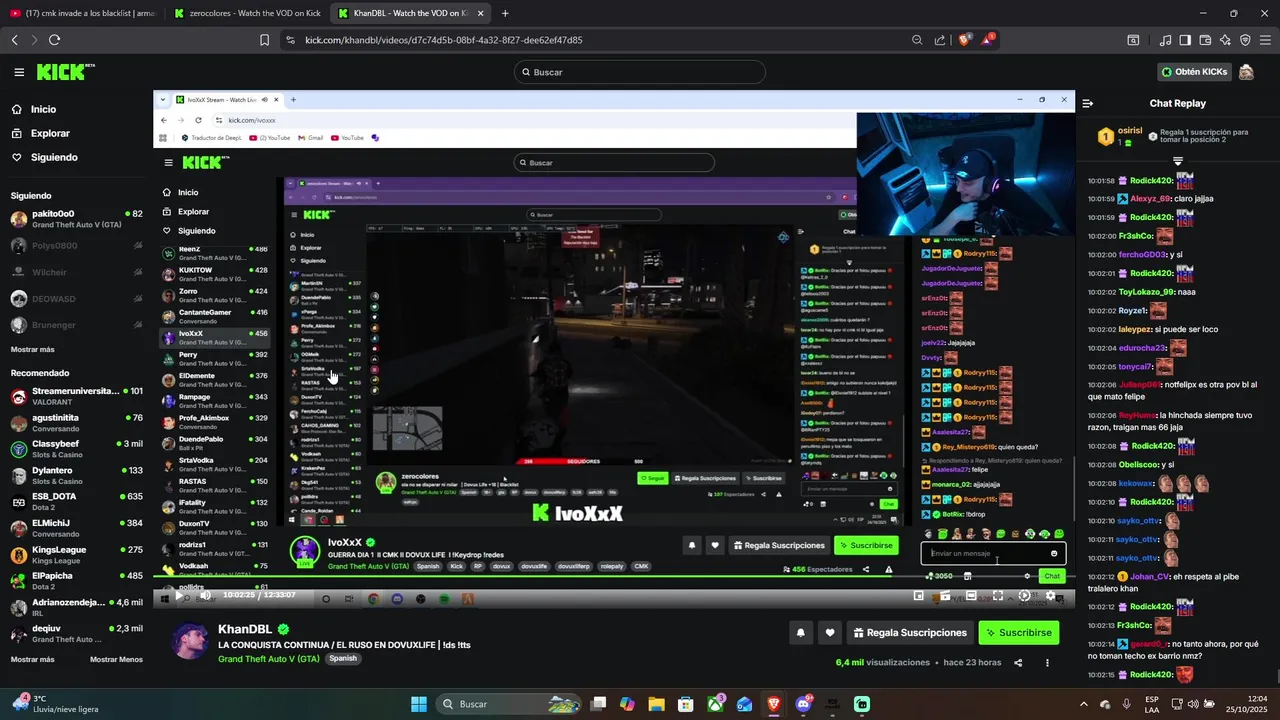The width and height of the screenshot is (1280, 720).
Task: Share the VOD icon
Action: click(x=1018, y=662)
